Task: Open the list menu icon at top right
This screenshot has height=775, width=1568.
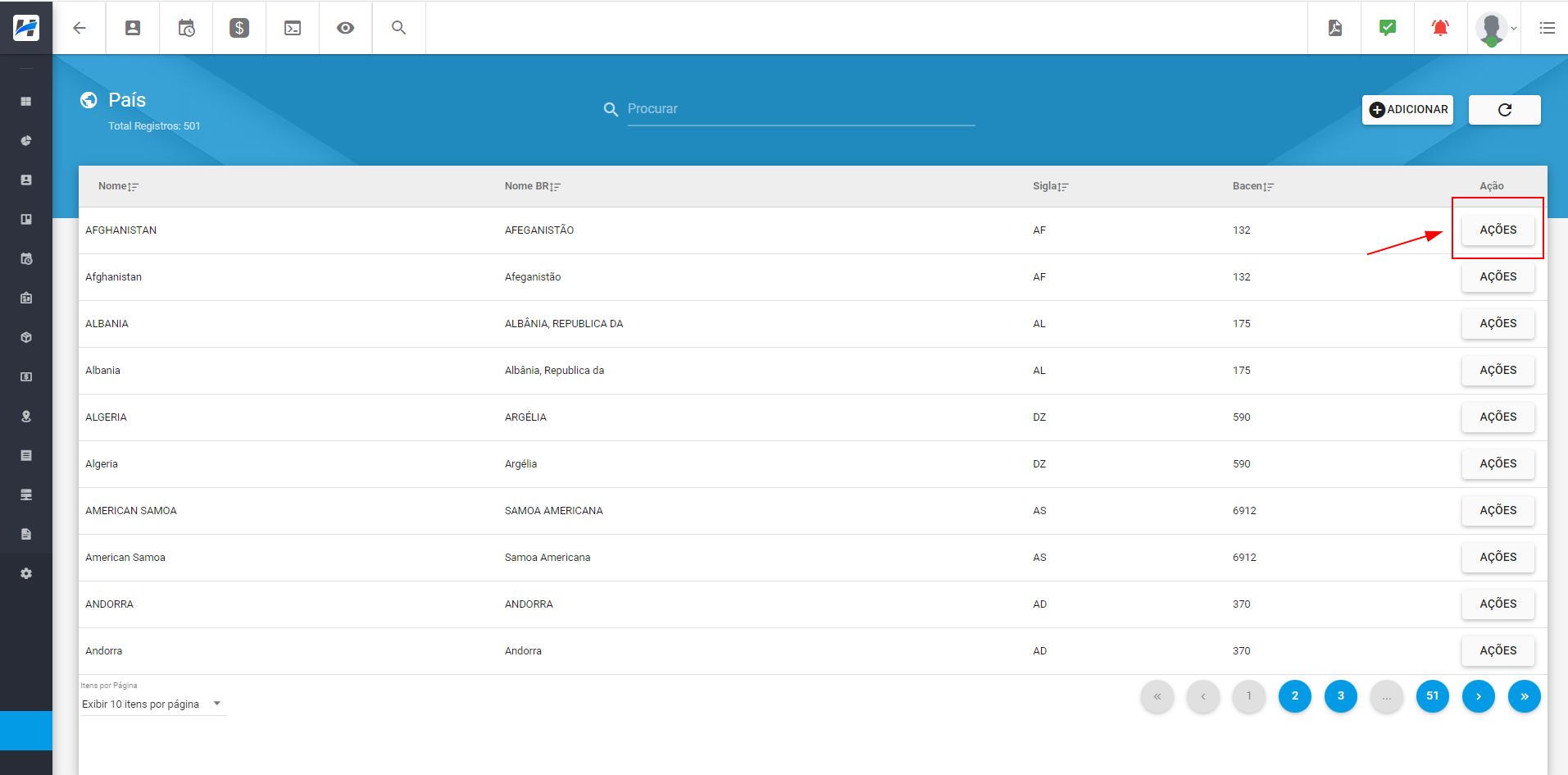Action: click(x=1547, y=28)
